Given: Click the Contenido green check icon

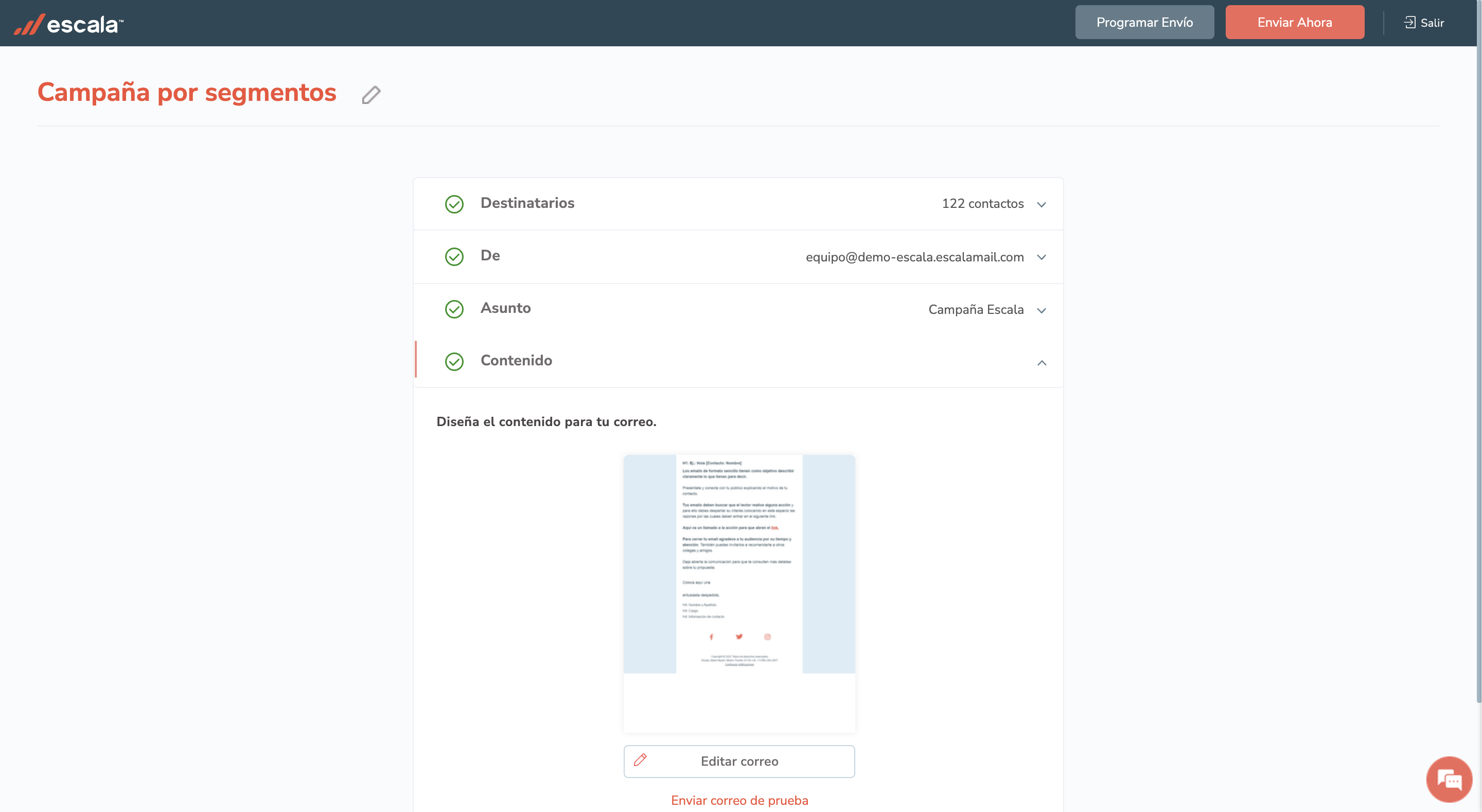Looking at the screenshot, I should (454, 361).
